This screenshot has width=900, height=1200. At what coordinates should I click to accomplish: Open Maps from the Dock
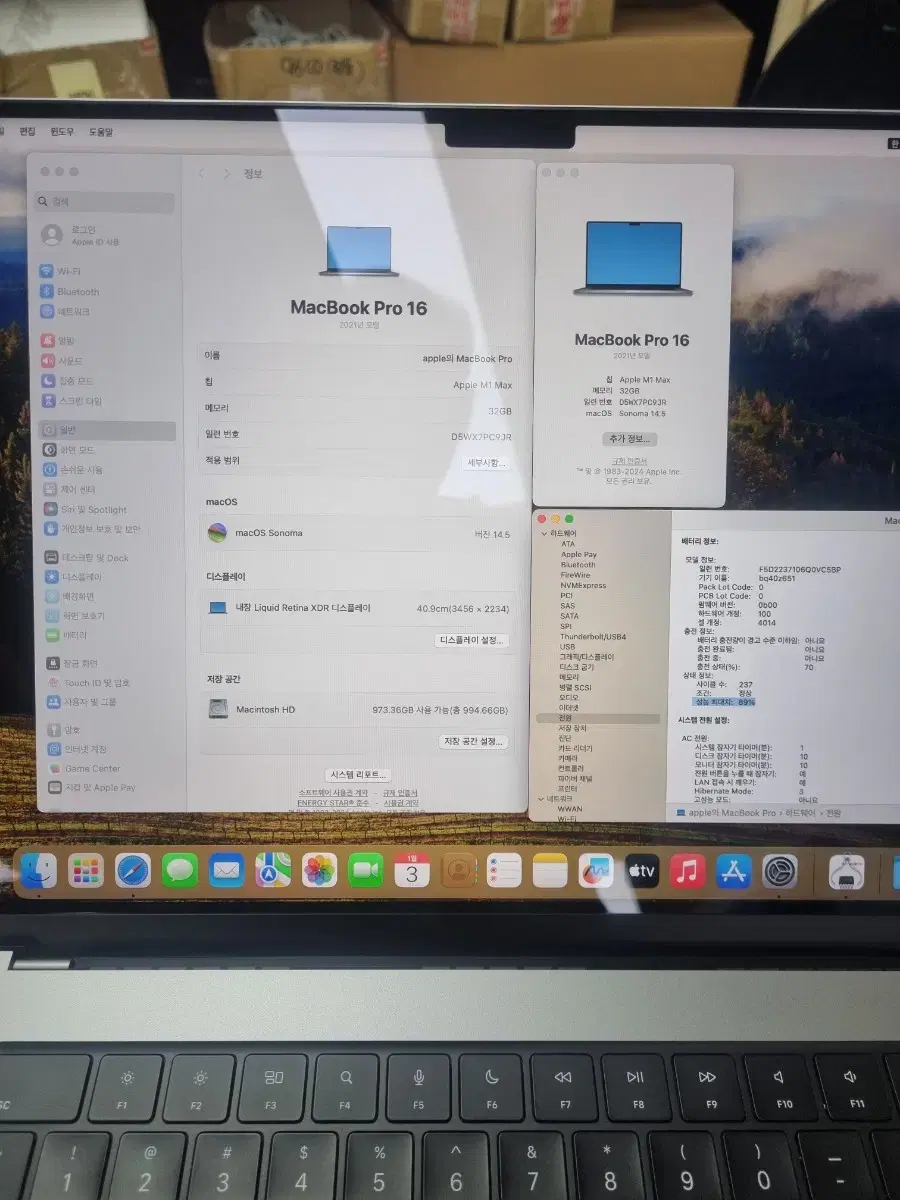point(273,870)
